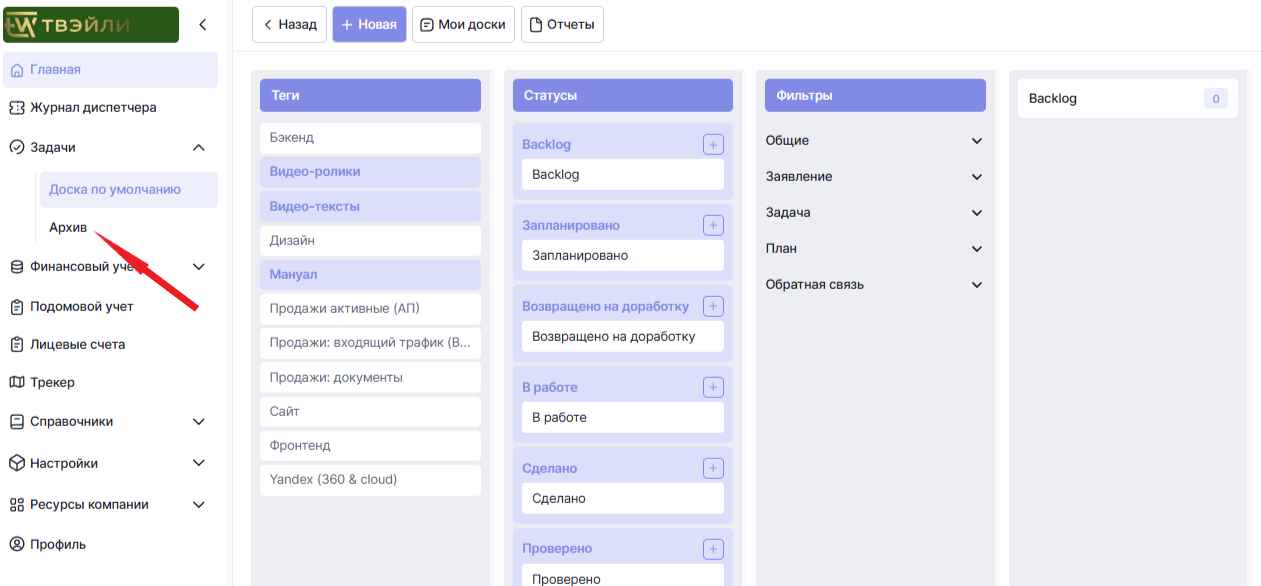Viewport: 1261px width, 586px height.
Task: Click the plus icon beside Запланировано
Action: tap(713, 225)
